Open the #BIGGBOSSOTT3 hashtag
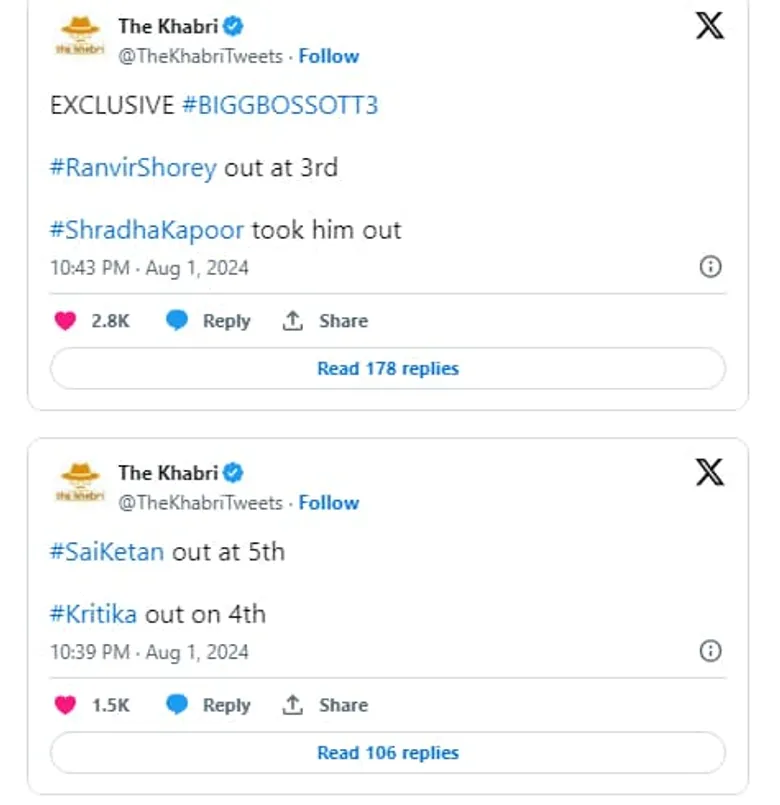The image size is (780, 805). pyautogui.click(x=280, y=105)
